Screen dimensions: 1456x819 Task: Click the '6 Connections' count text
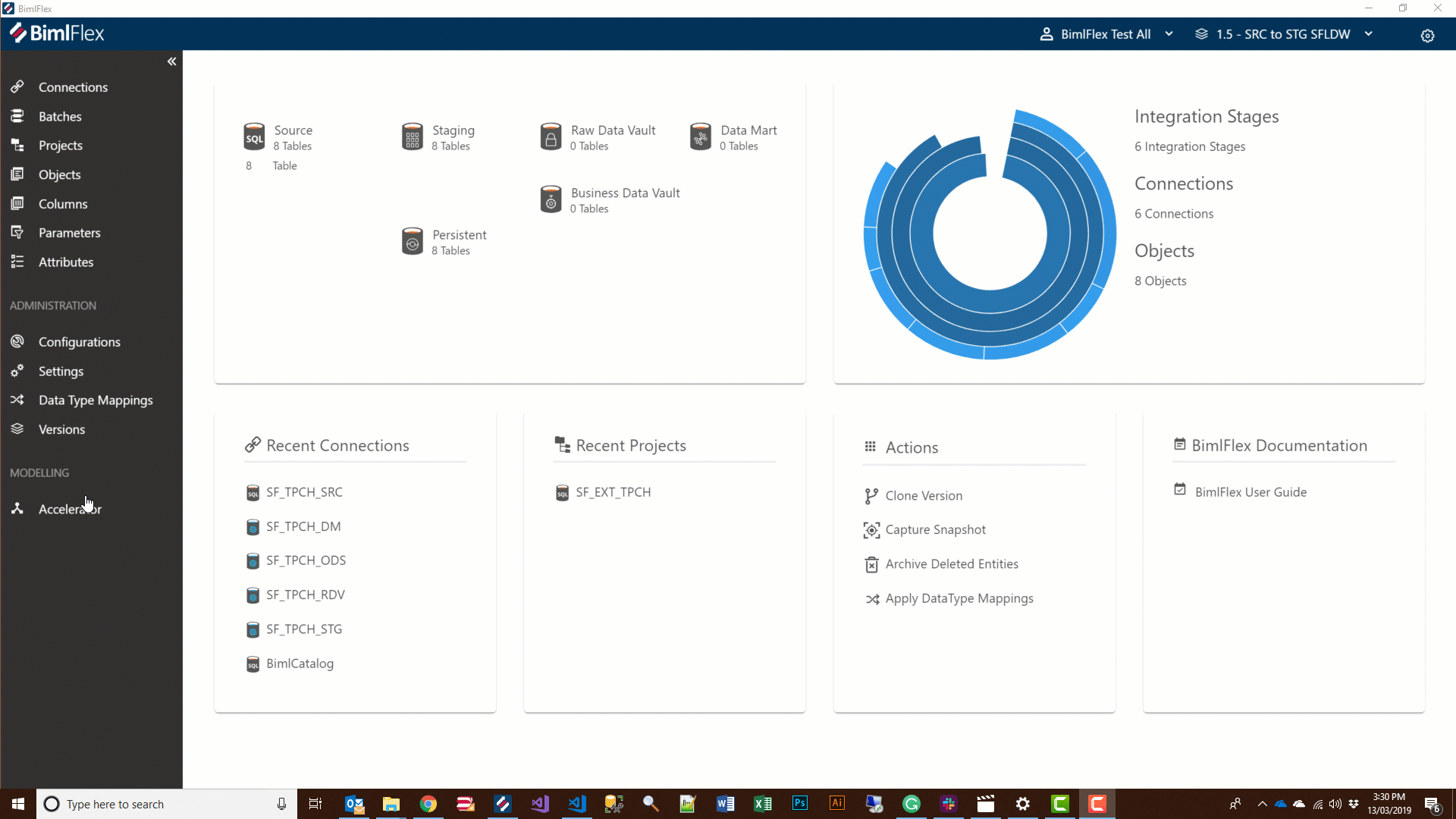coord(1174,214)
